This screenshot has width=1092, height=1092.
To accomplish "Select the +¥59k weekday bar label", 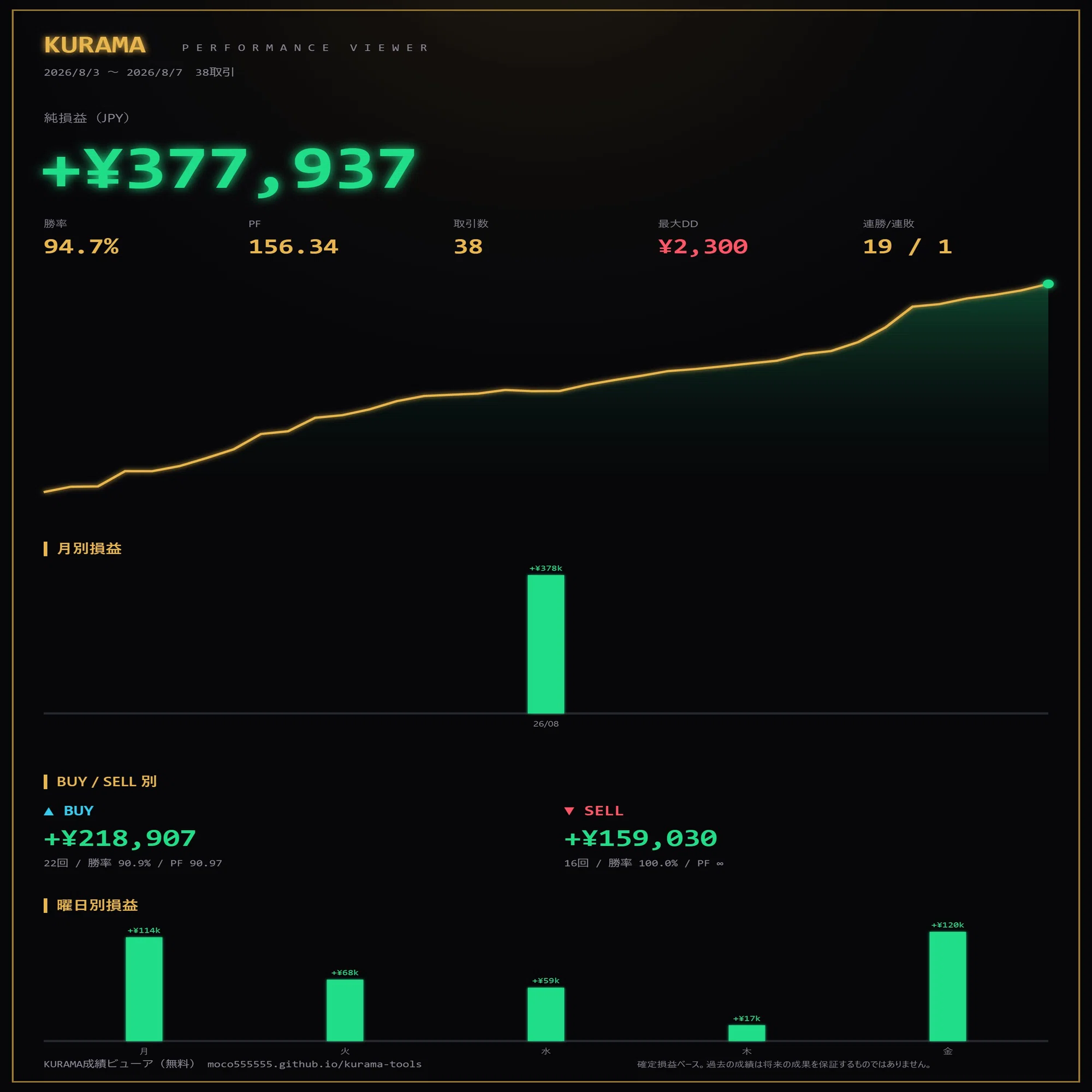I will coord(546,981).
